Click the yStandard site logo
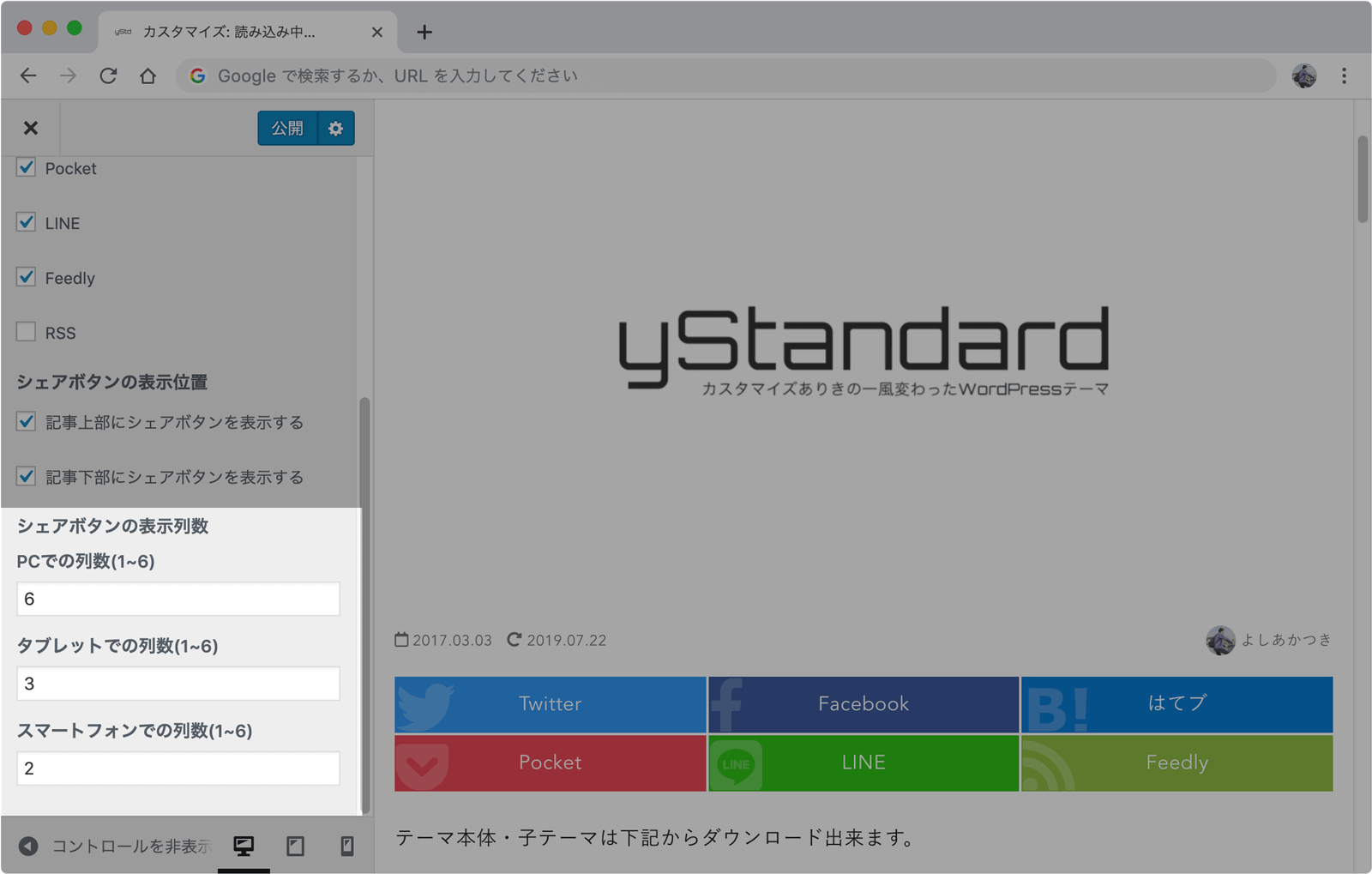The height and width of the screenshot is (874, 1372). point(864,350)
